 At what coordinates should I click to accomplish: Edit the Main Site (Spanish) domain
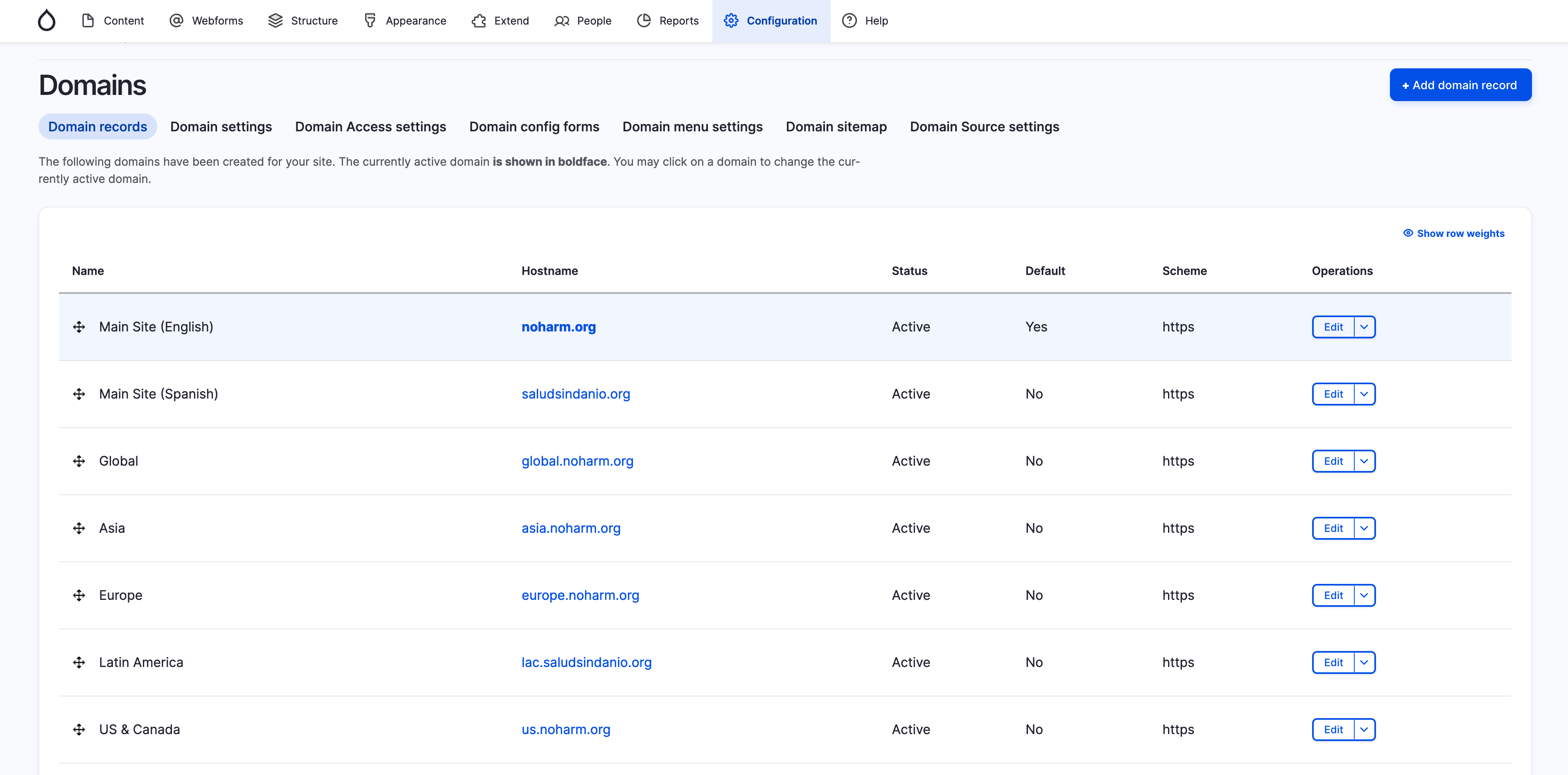(1333, 394)
